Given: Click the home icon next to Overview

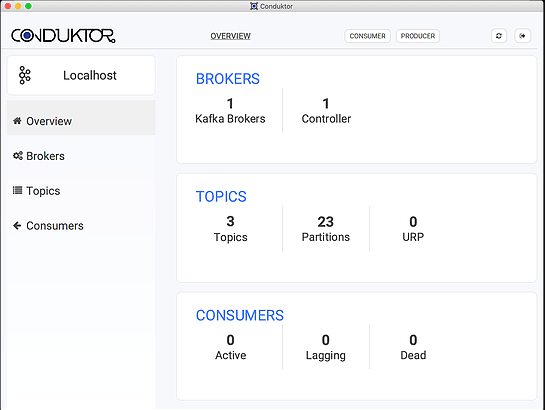Looking at the screenshot, I should pyautogui.click(x=17, y=121).
